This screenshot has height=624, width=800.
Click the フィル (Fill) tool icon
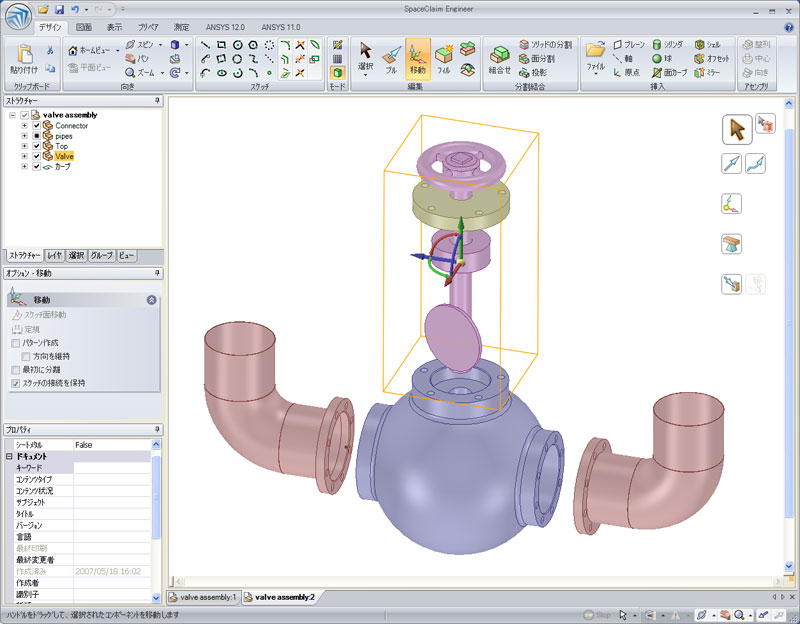pyautogui.click(x=444, y=56)
